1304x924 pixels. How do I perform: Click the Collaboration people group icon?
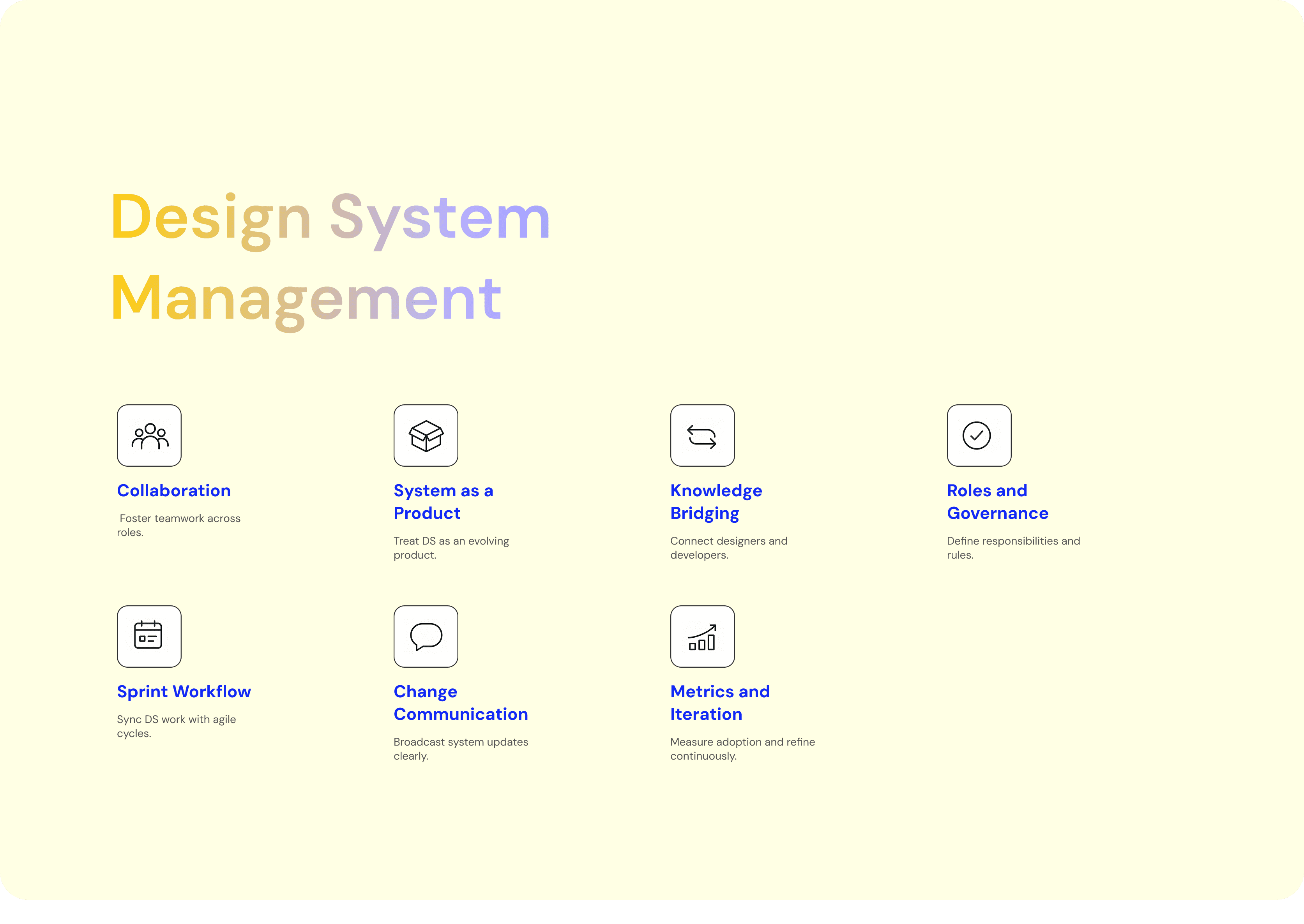[149, 436]
